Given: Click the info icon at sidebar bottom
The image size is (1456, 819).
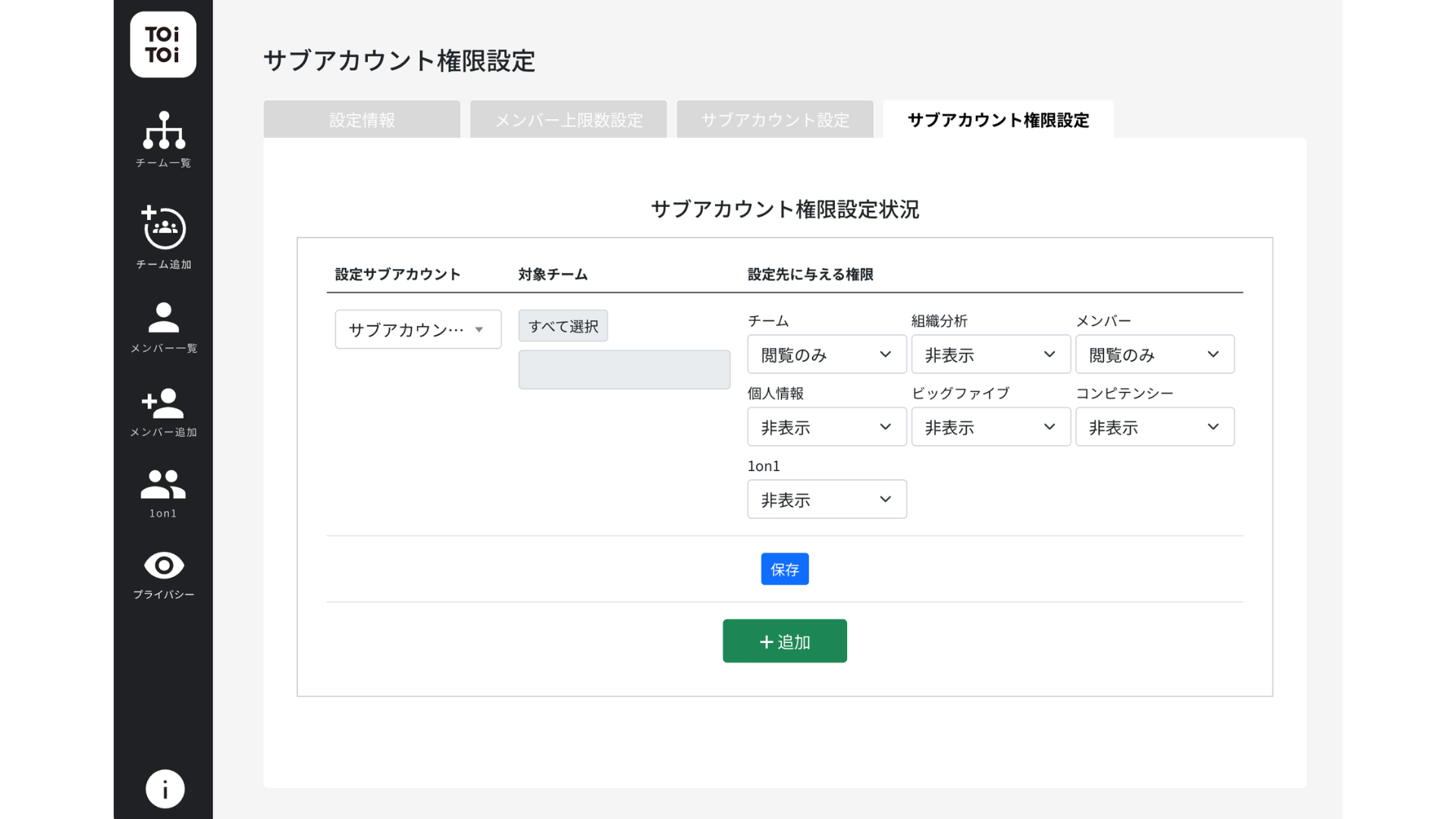Looking at the screenshot, I should click(165, 789).
